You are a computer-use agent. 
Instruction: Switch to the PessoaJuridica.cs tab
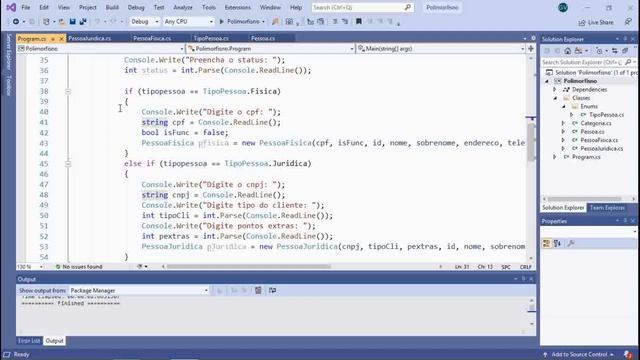[x=90, y=38]
